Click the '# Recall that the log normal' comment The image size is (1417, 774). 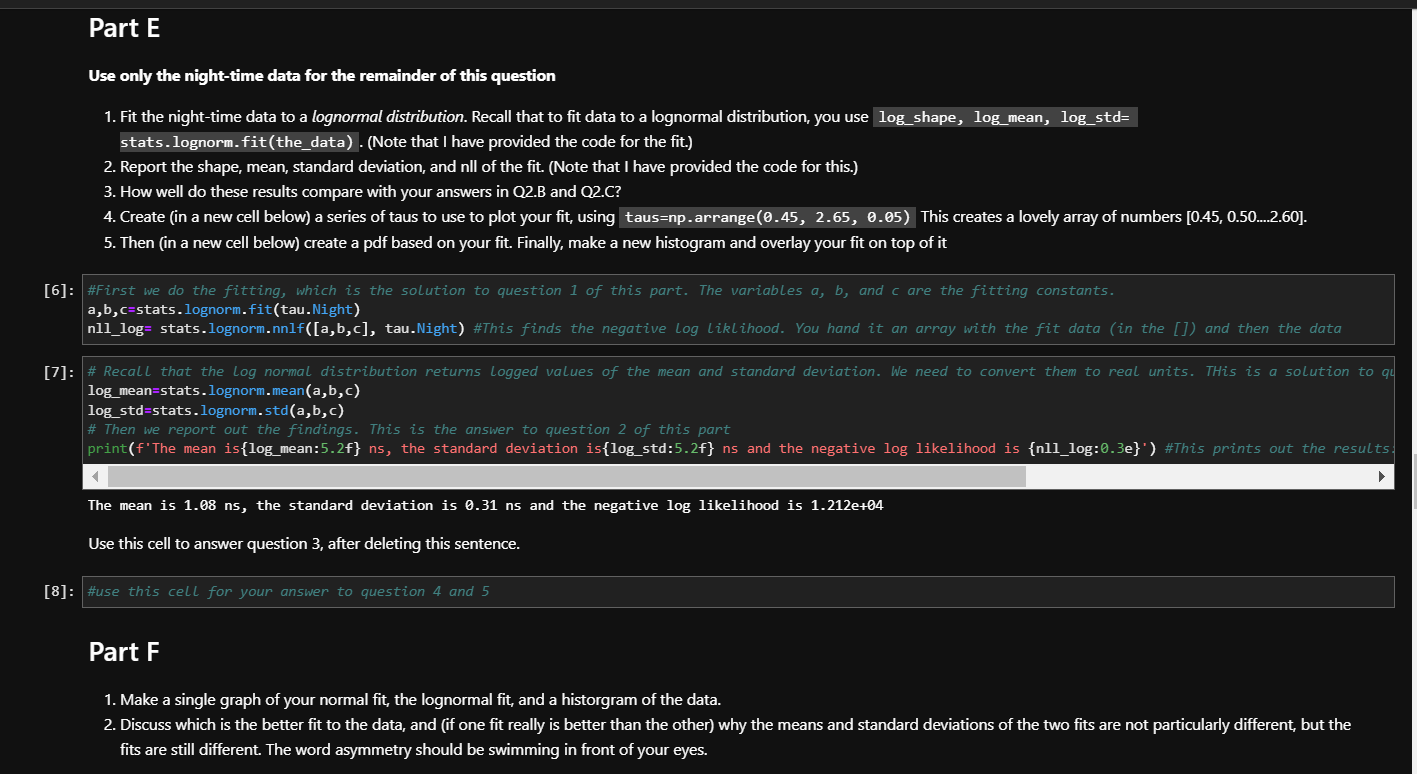tap(741, 372)
